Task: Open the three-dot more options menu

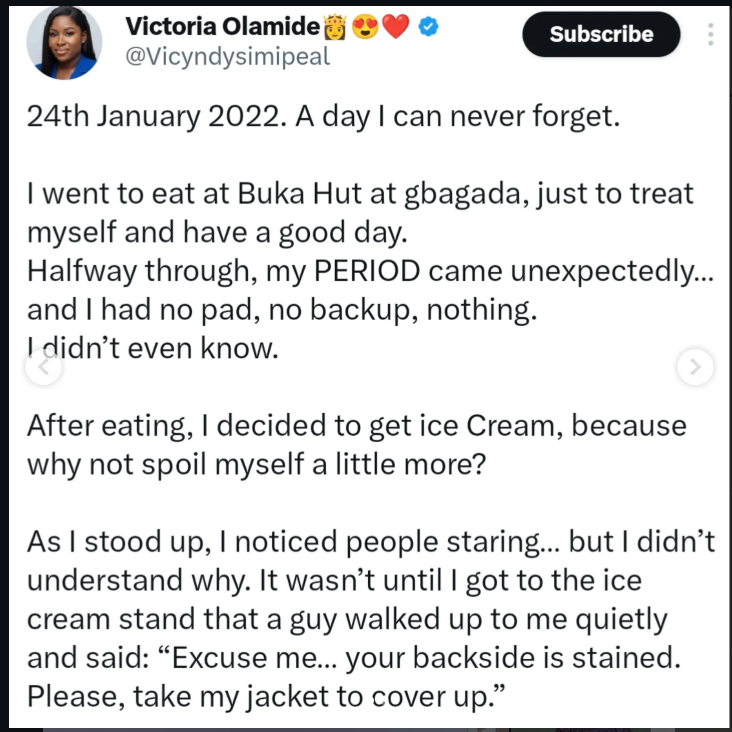Action: coord(711,35)
